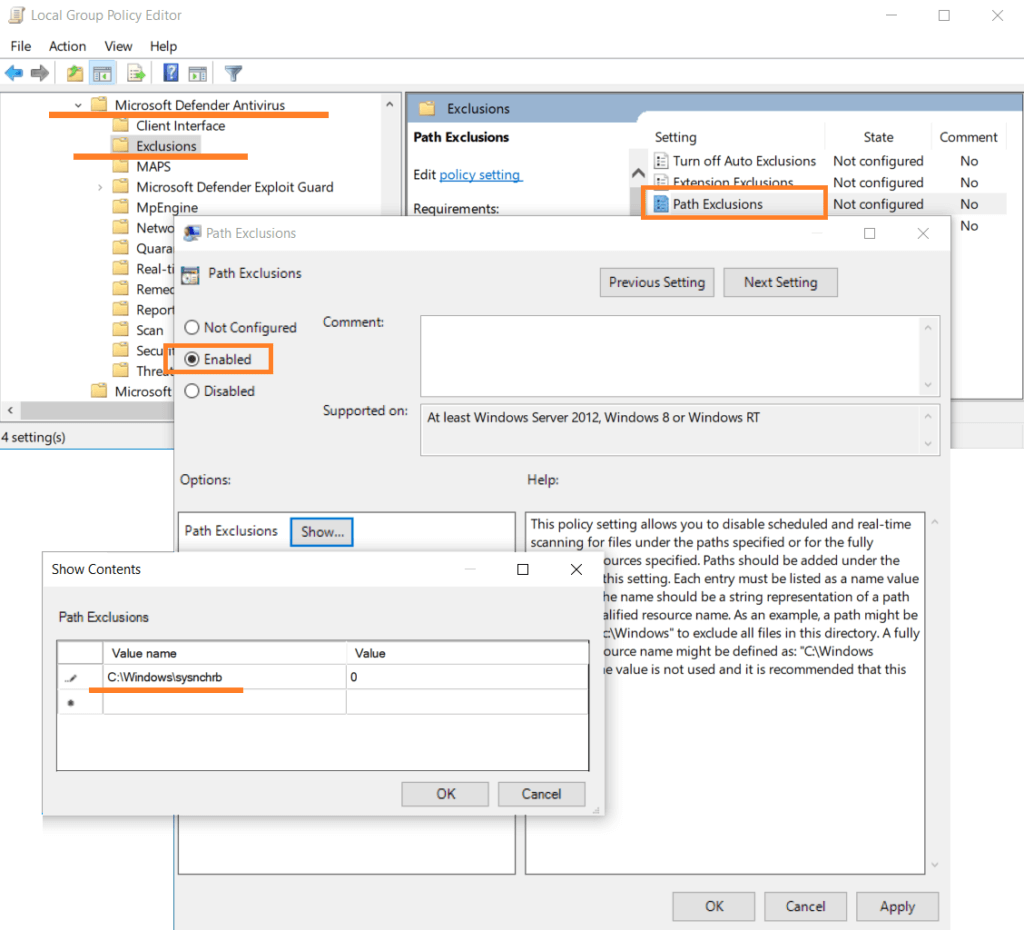
Task: Select Microsoft Defender Exploit Guard in the tree
Action: coord(234,187)
